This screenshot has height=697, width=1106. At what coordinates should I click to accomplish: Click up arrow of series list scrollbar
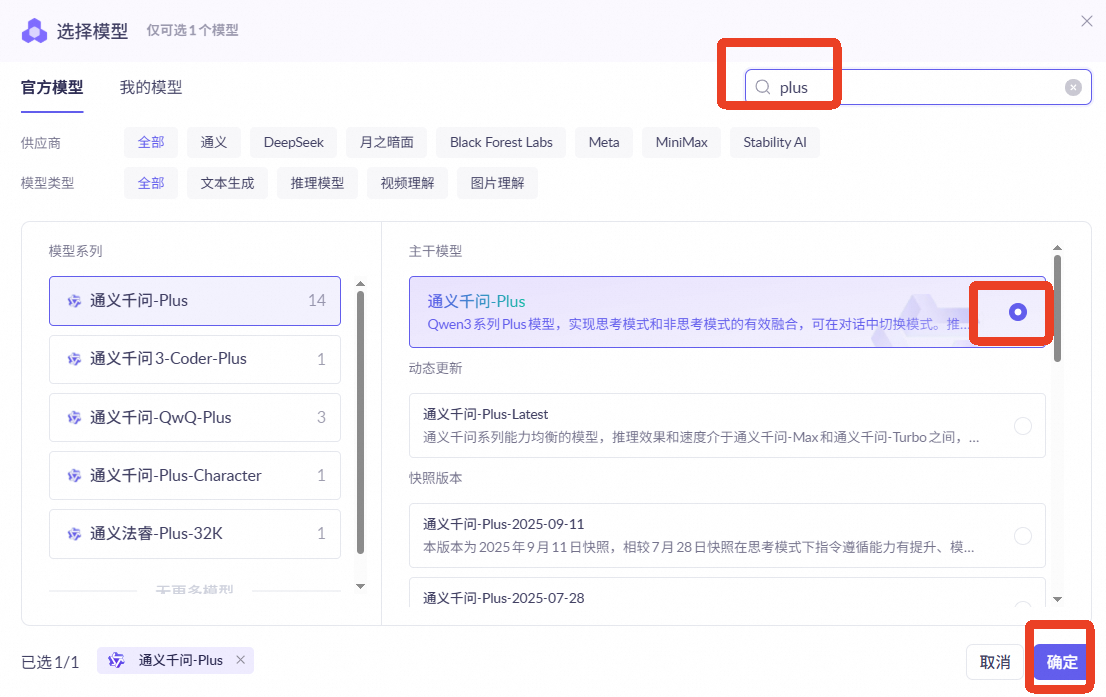click(x=360, y=284)
